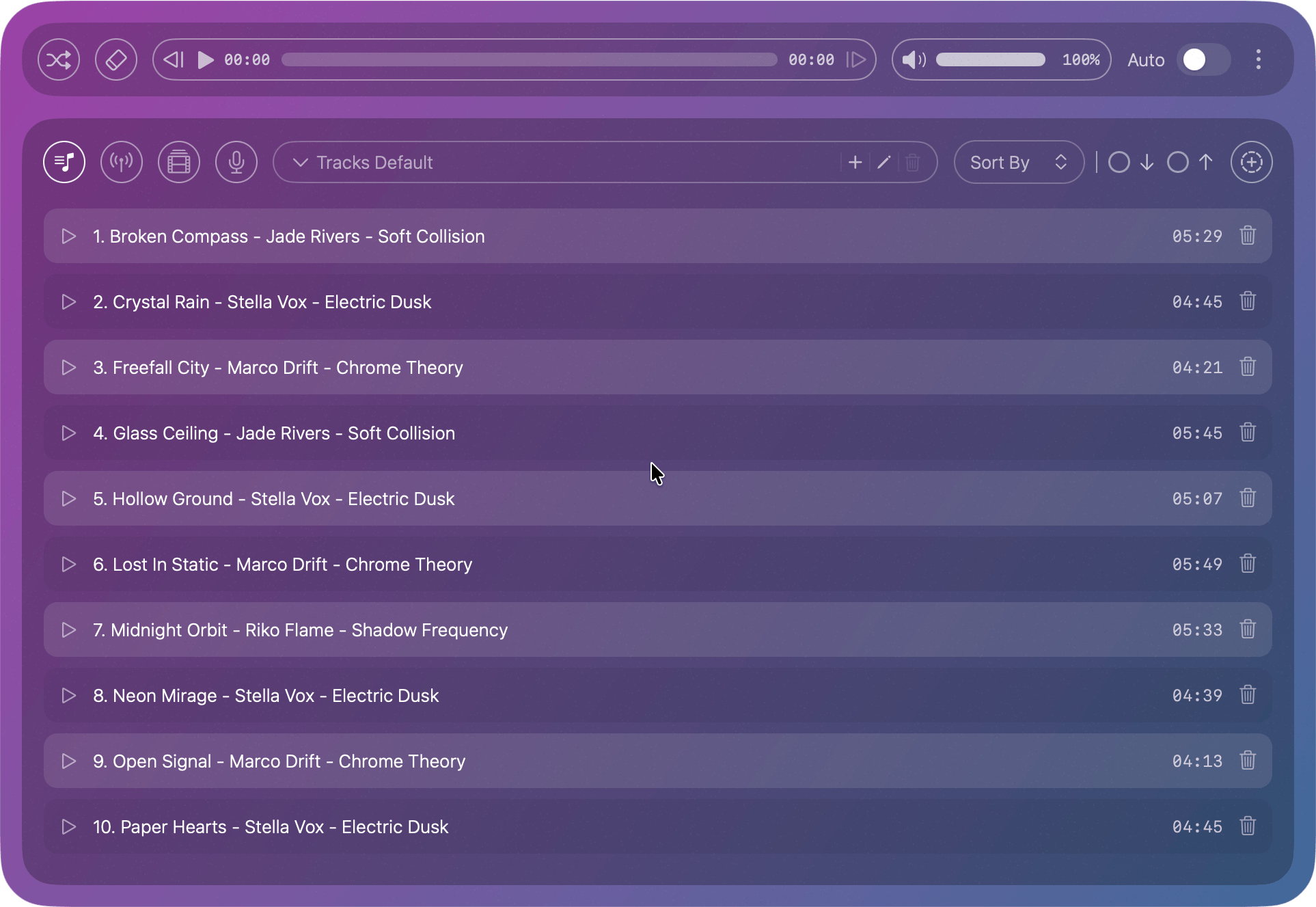This screenshot has width=1316, height=907.
Task: Toggle the Auto switch off
Action: point(1203,59)
